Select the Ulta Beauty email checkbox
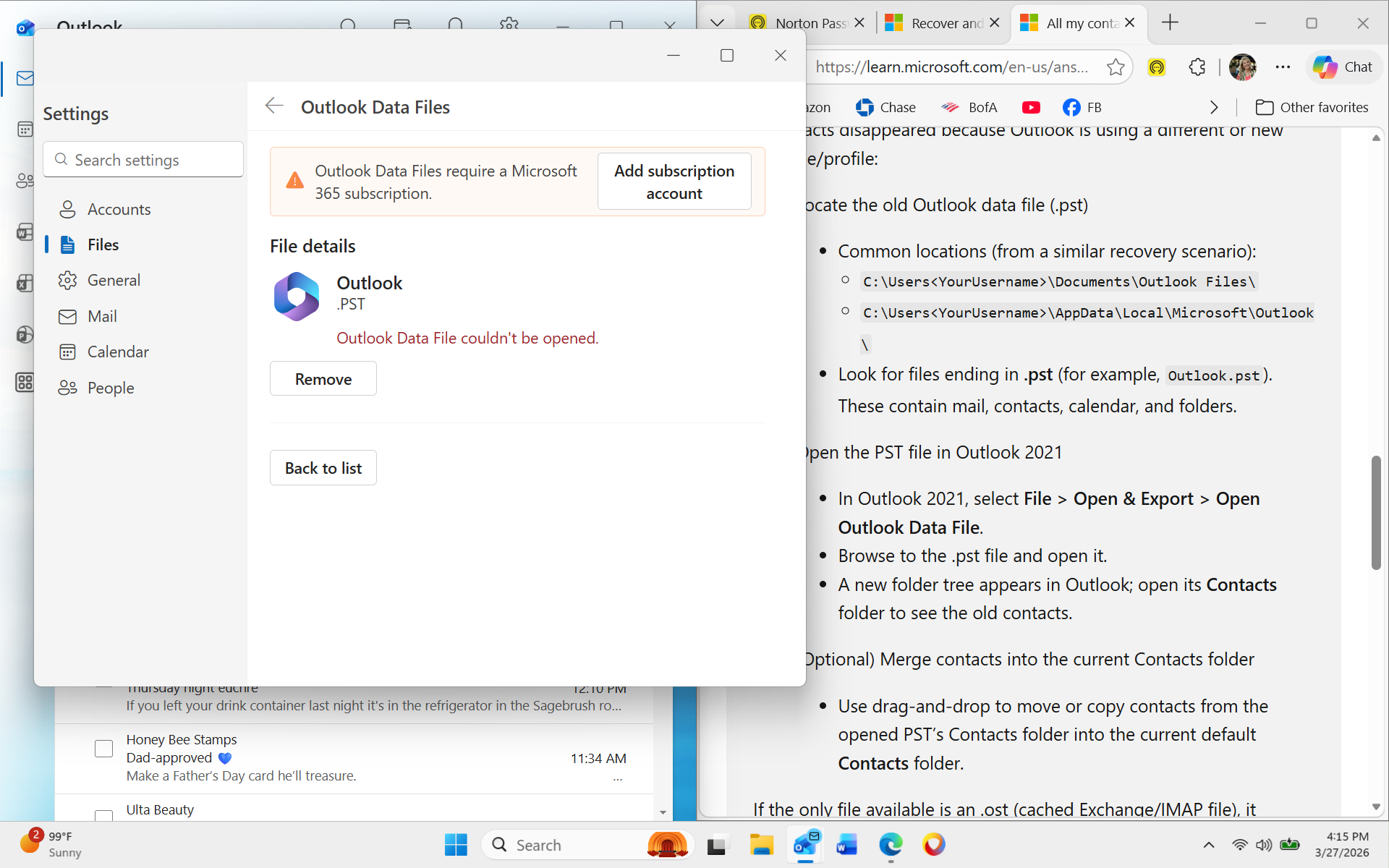 click(104, 816)
